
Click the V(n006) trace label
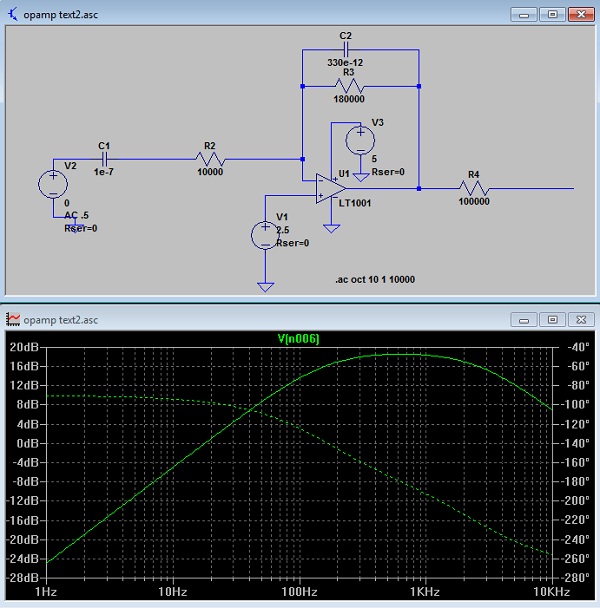coord(299,339)
